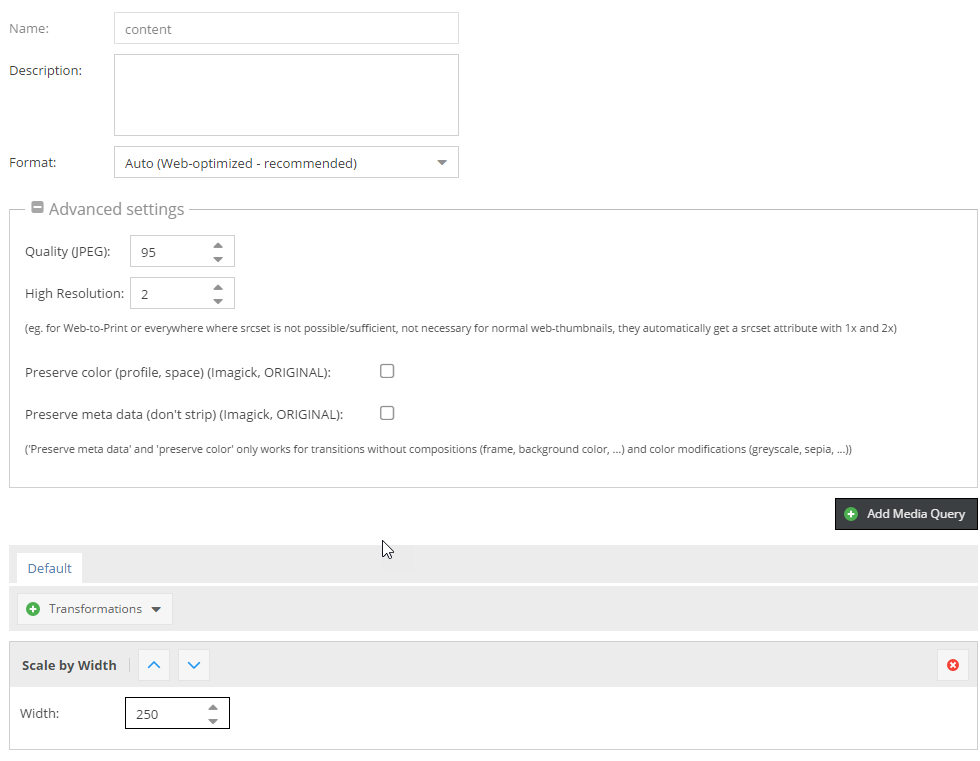Click the Add Media Query button
This screenshot has height=761, width=980.
tap(906, 514)
